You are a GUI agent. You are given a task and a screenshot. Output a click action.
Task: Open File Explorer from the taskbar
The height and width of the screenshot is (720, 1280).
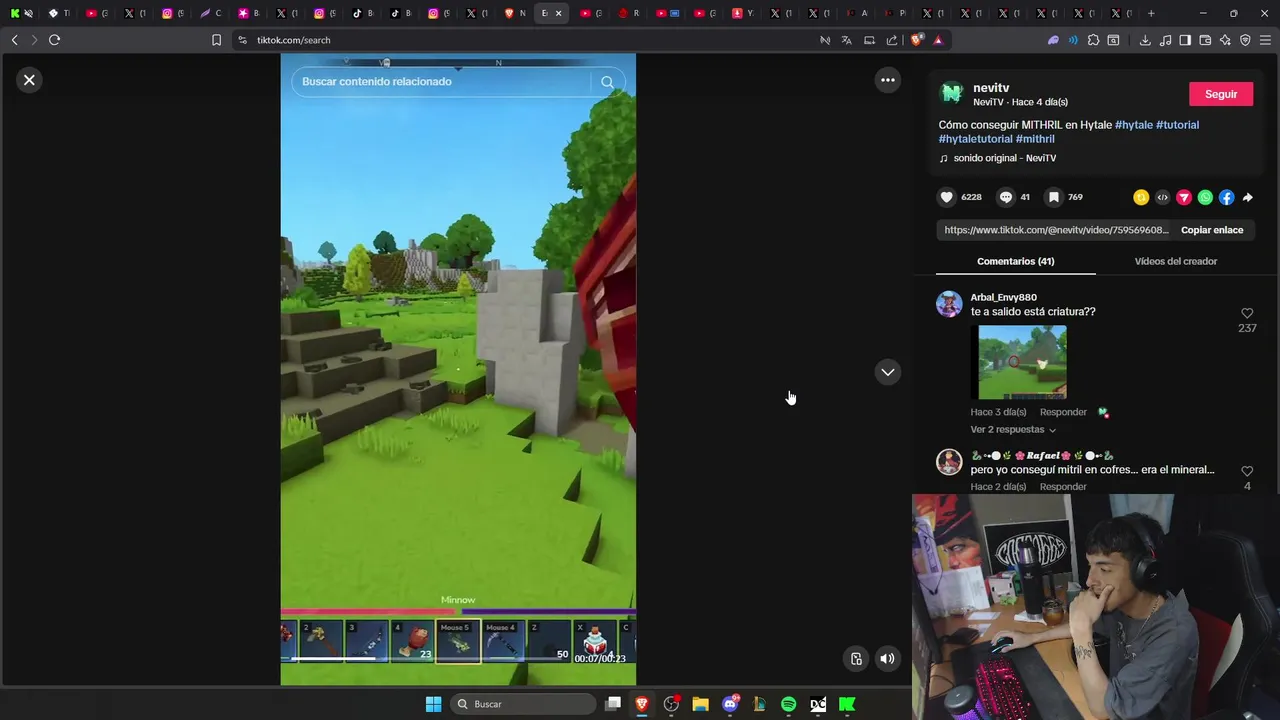click(700, 704)
